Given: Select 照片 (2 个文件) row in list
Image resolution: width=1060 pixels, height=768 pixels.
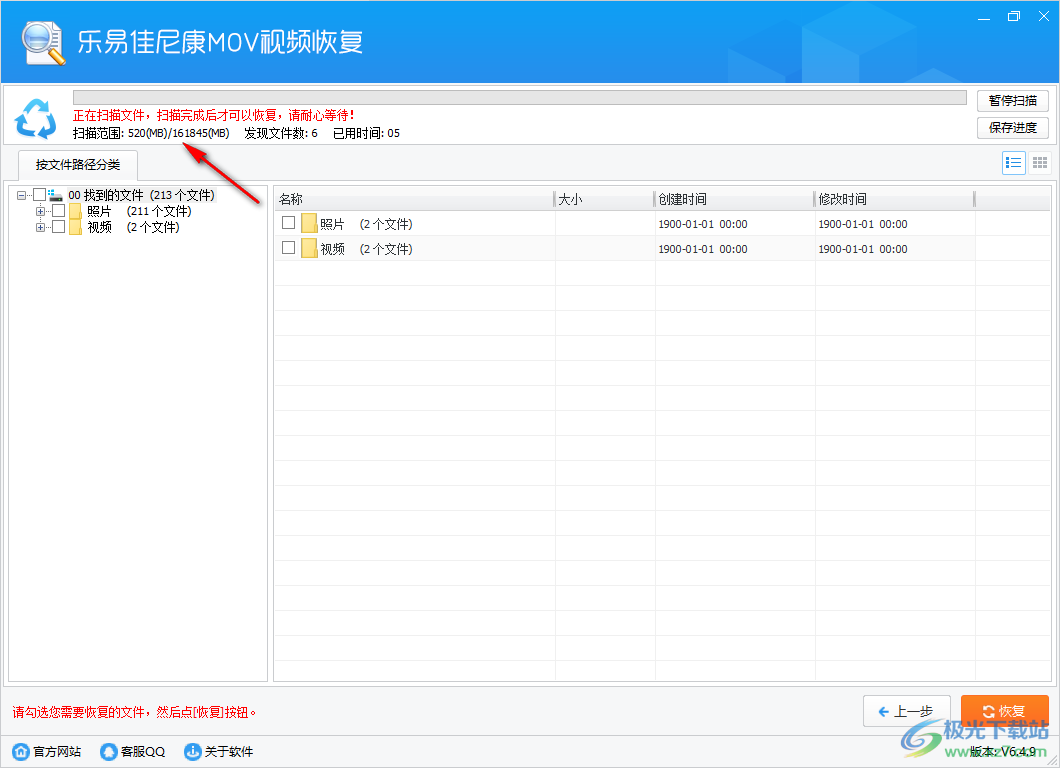Looking at the screenshot, I should pyautogui.click(x=662, y=223).
